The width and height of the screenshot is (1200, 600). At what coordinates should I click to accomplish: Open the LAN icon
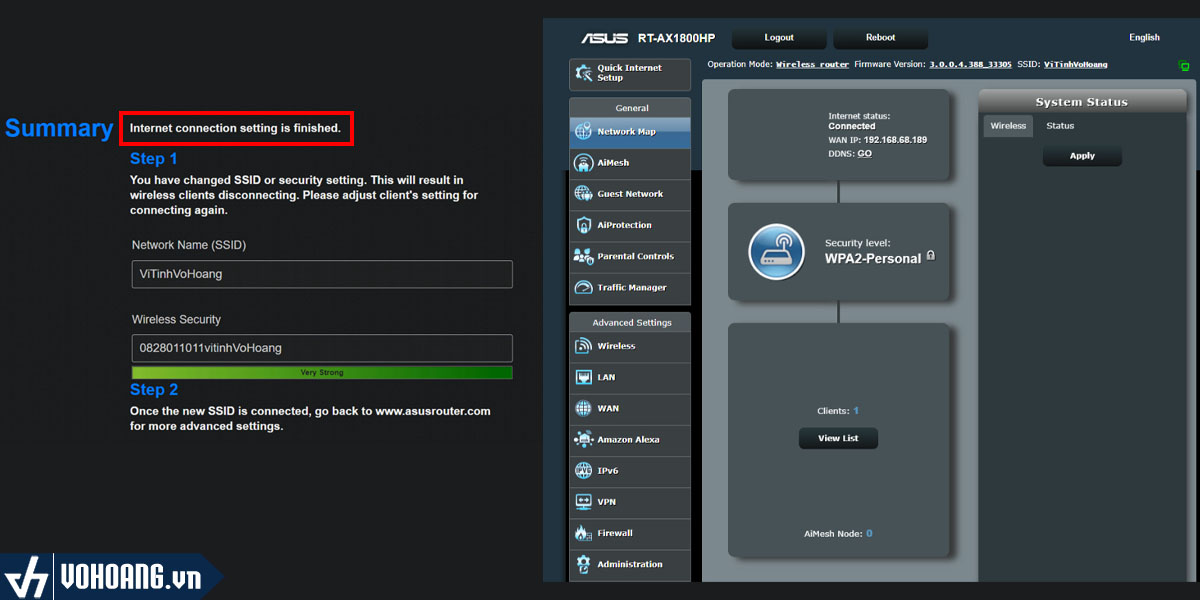pyautogui.click(x=583, y=377)
